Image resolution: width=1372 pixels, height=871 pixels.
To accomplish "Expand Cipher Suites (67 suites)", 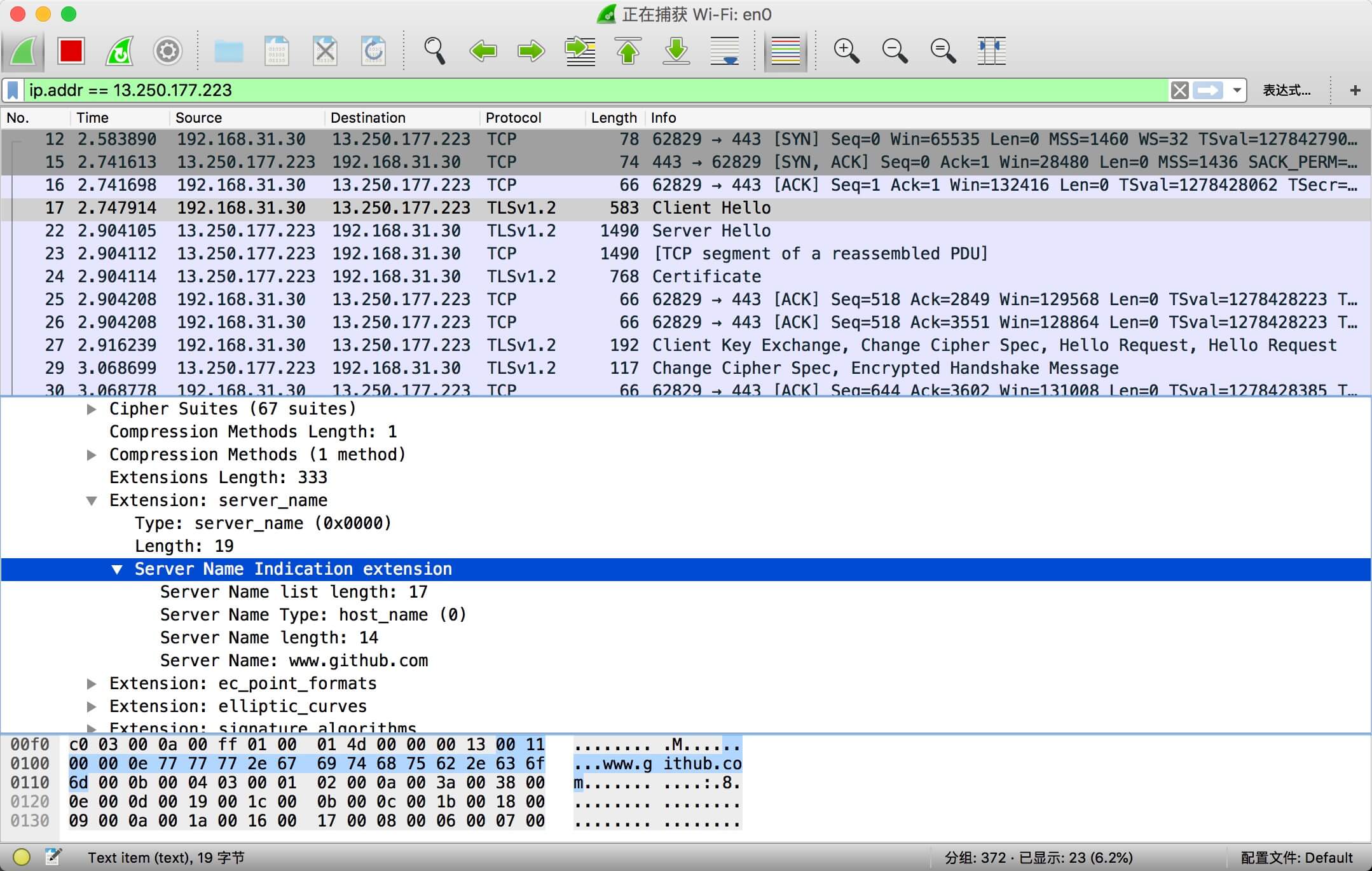I will click(x=92, y=409).
